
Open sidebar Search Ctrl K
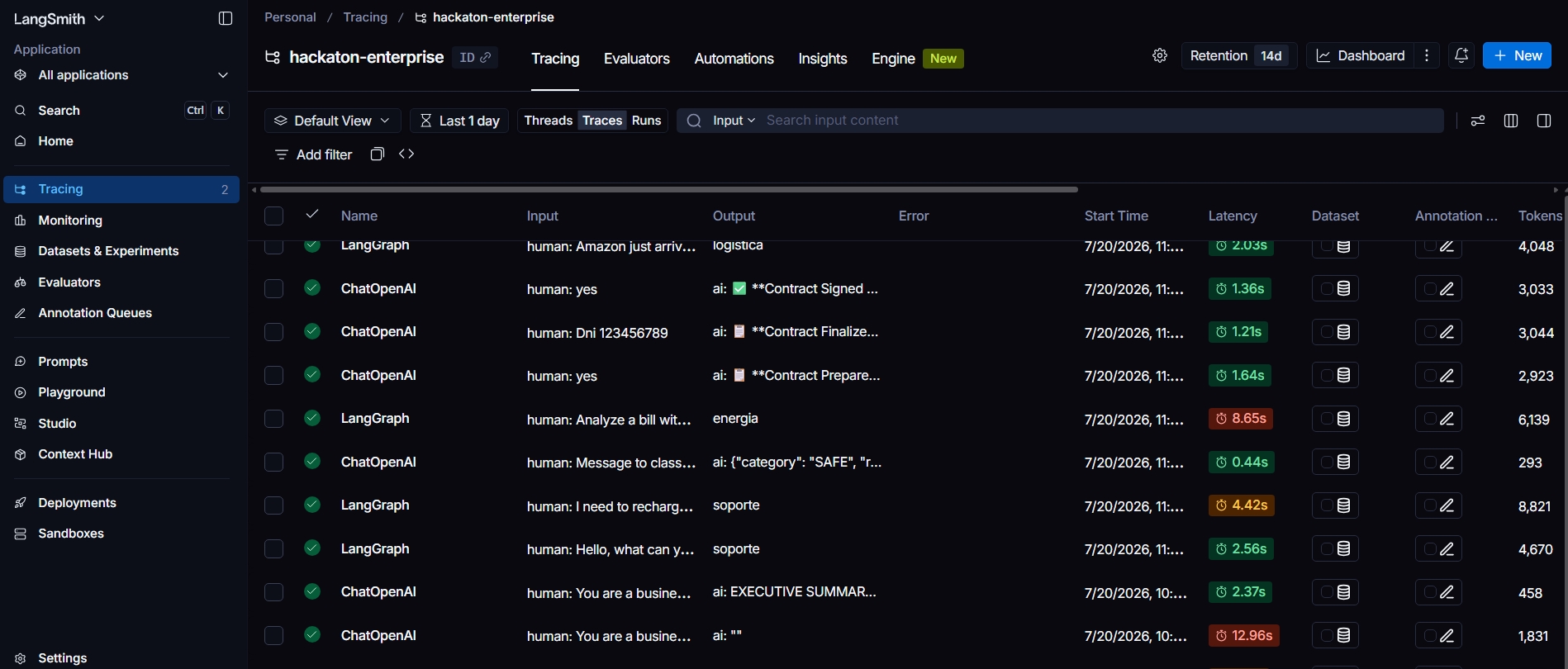click(x=121, y=111)
